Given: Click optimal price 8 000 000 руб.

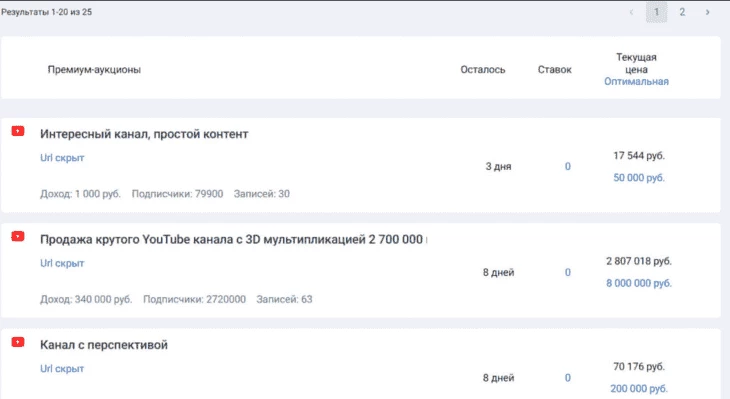Looking at the screenshot, I should pyautogui.click(x=639, y=283).
